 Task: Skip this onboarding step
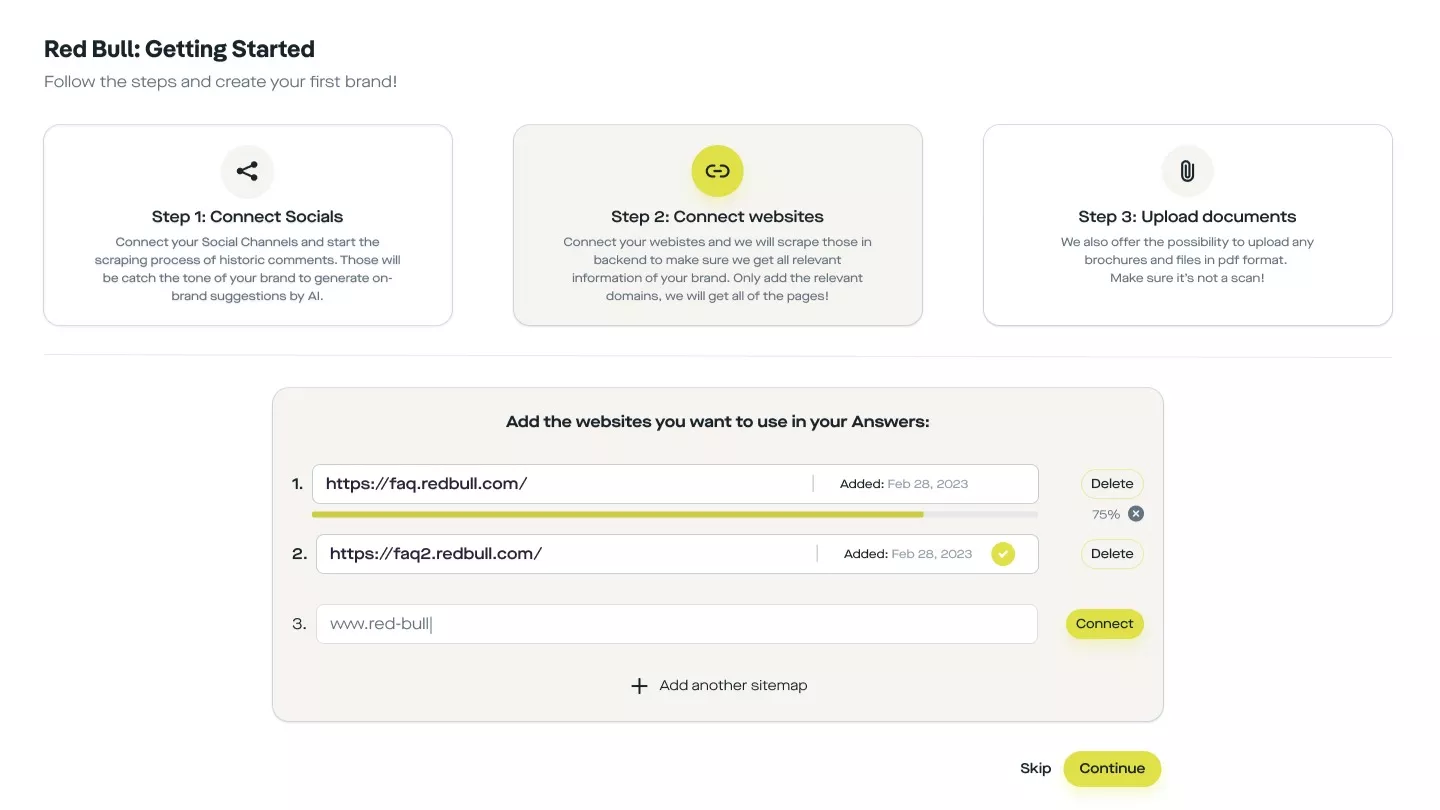click(1035, 769)
